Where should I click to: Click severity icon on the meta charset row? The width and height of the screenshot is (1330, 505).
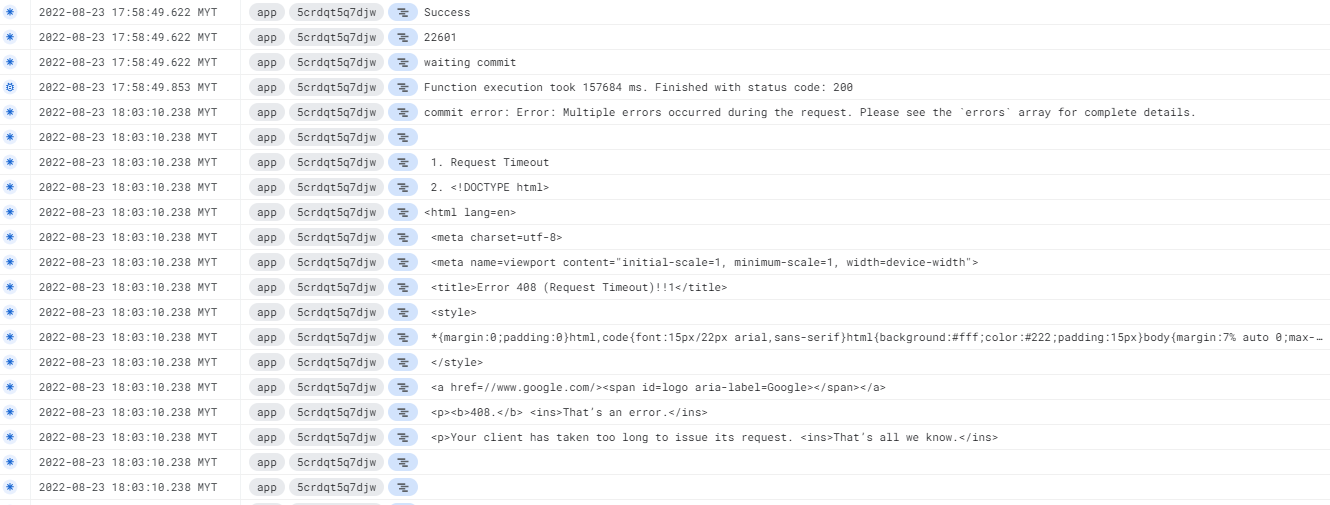click(10, 237)
